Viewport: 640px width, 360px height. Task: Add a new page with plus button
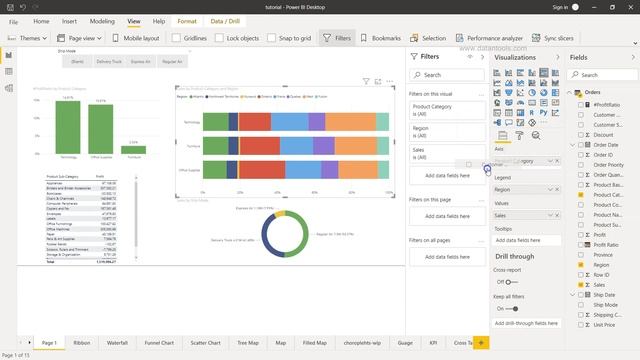481,343
